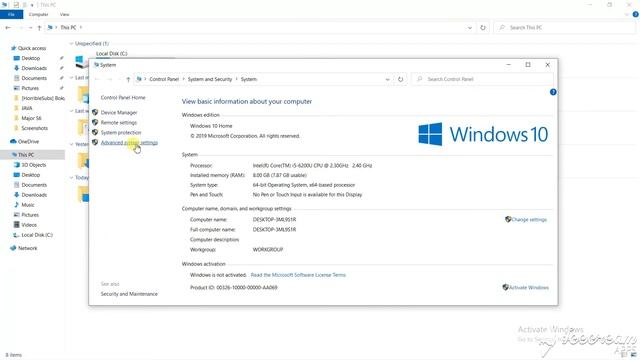The width and height of the screenshot is (640, 360).
Task: Select Videos under This PC
Action: pos(29,225)
